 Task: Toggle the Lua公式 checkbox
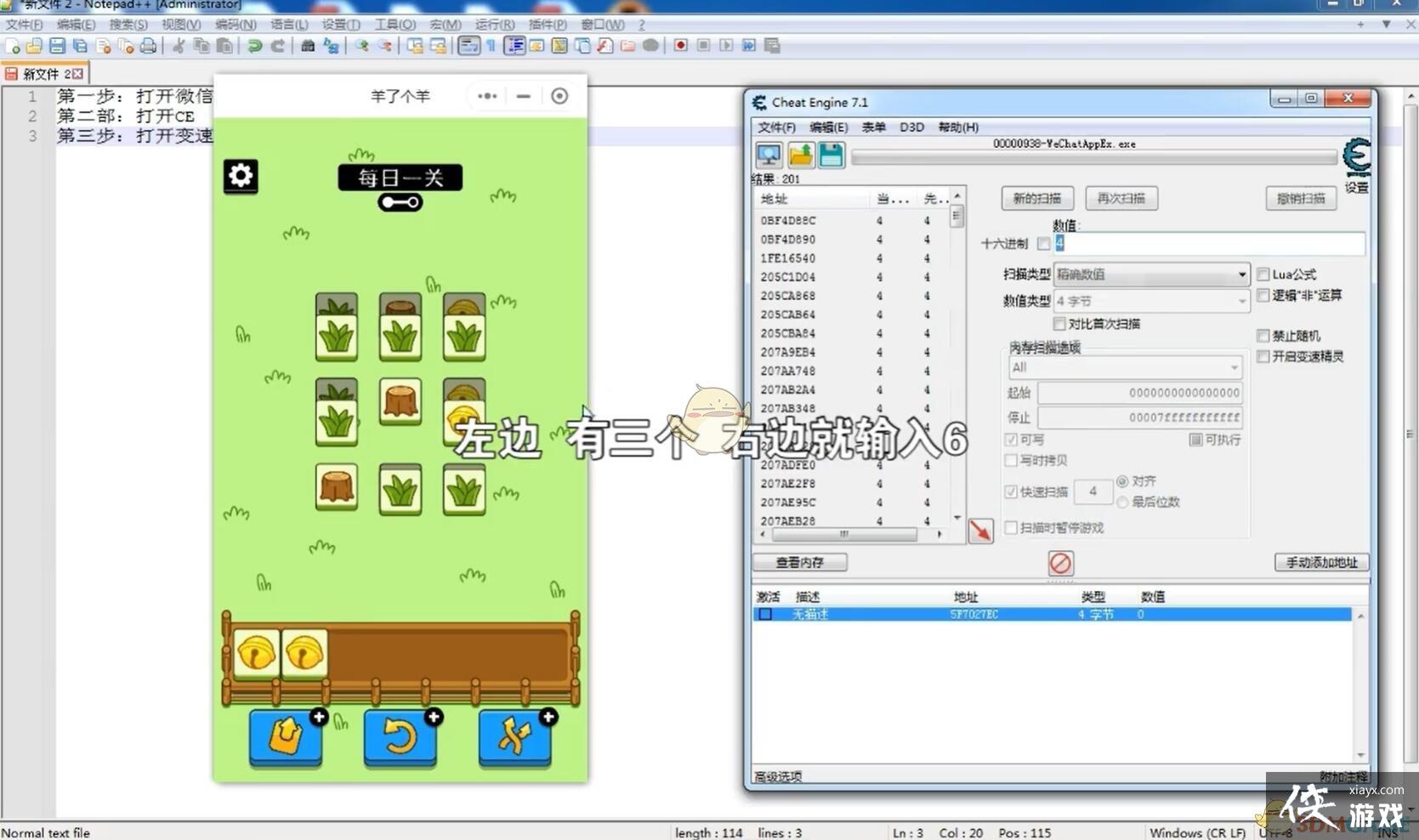pyautogui.click(x=1263, y=275)
